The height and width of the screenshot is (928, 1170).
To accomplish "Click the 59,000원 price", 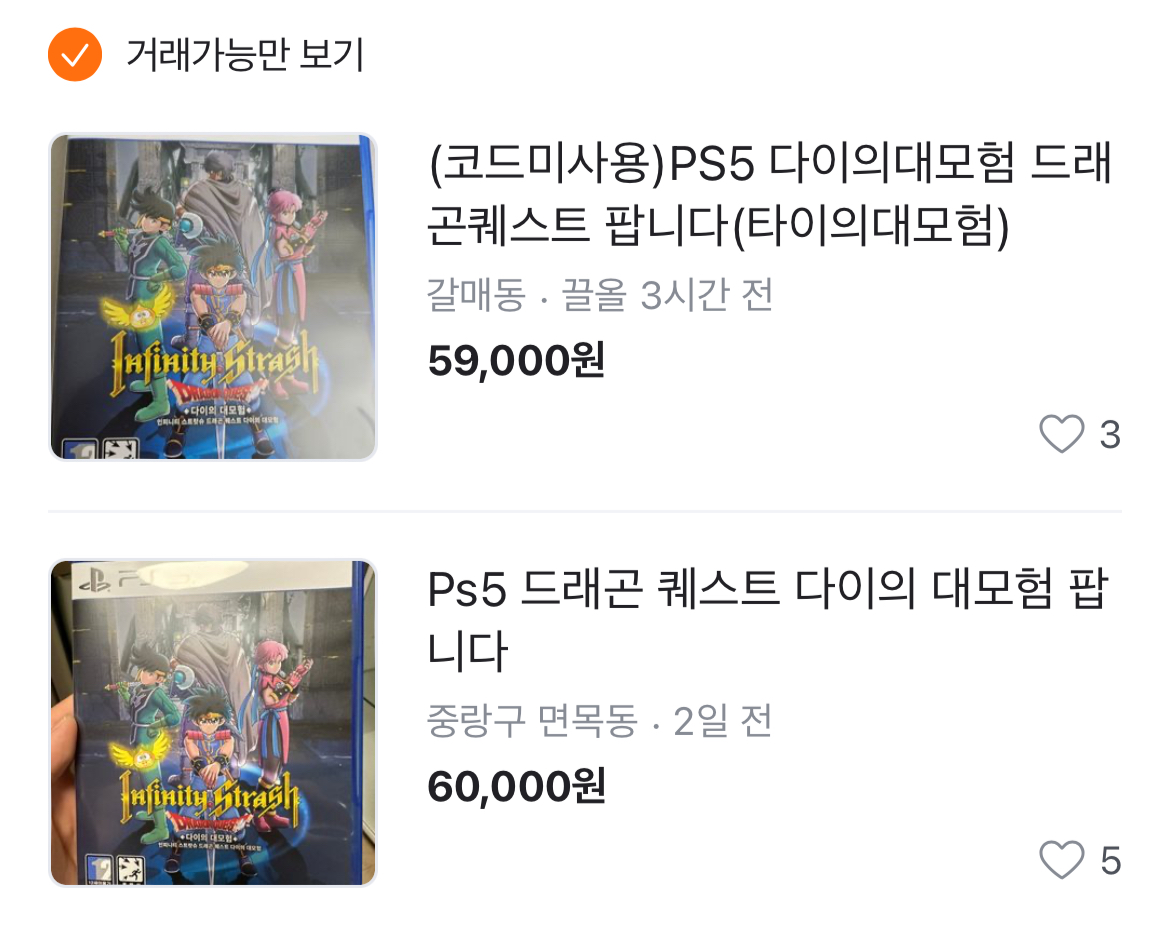I will (516, 361).
